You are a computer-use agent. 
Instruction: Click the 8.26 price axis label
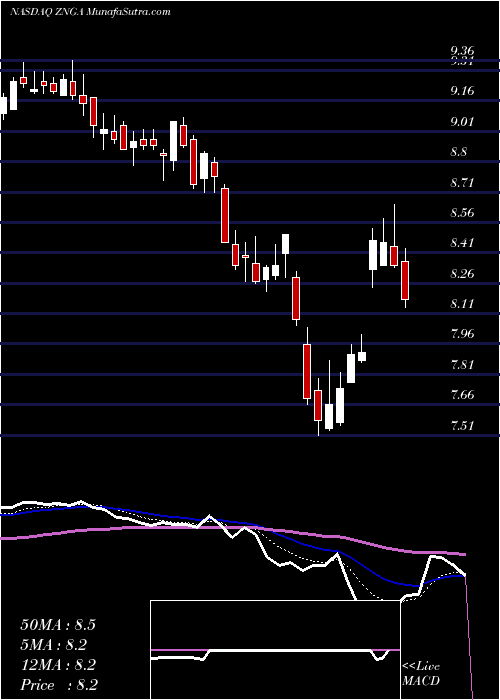(x=462, y=274)
